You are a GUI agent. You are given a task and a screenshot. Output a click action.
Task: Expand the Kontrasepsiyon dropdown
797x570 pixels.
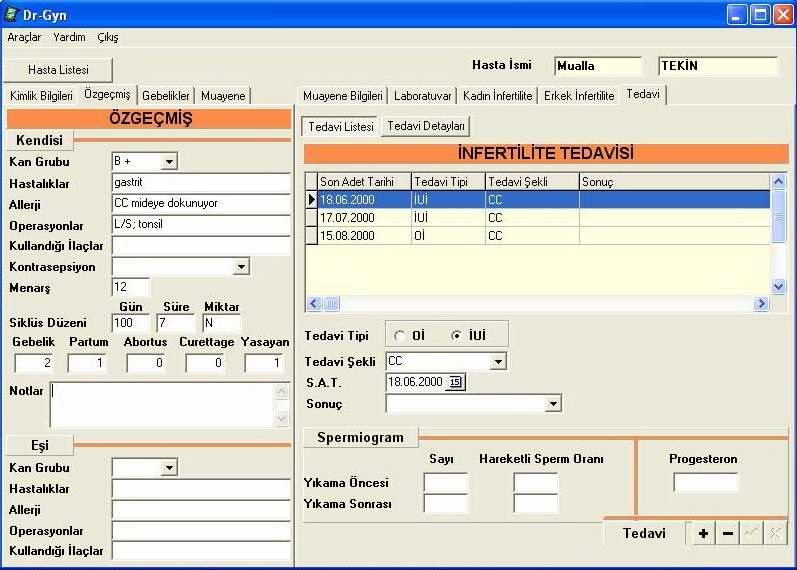[x=241, y=266]
